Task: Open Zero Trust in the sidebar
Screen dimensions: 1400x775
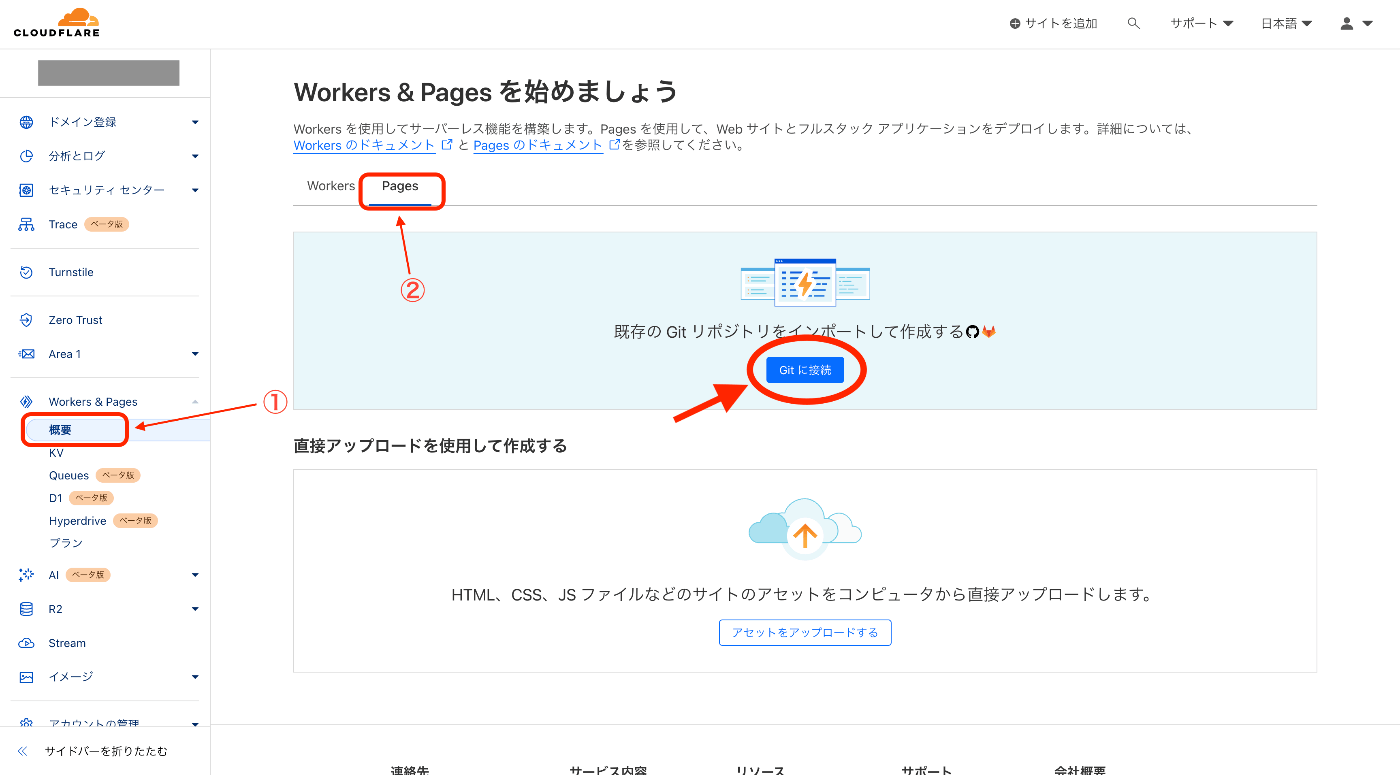Action: point(76,320)
